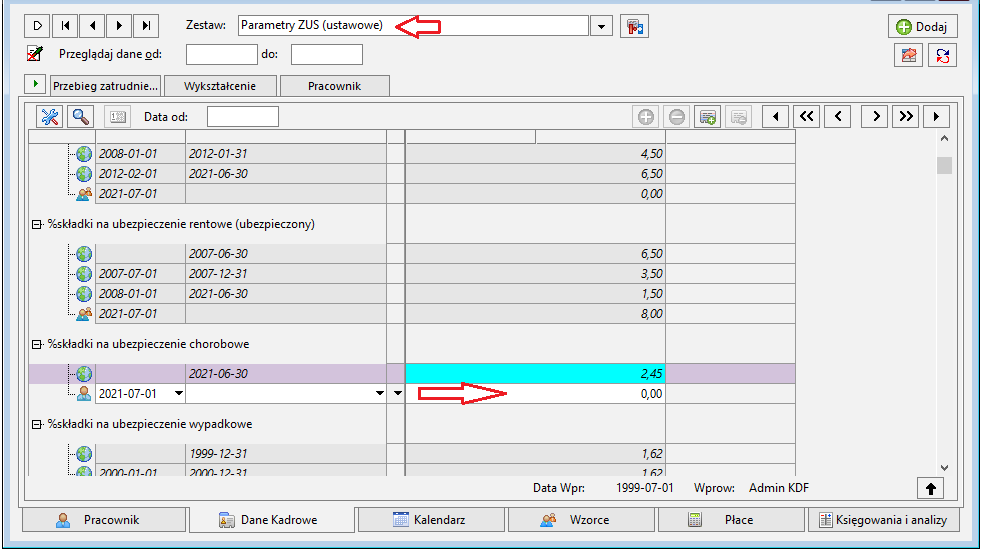Click the magnifying glass search icon
The height and width of the screenshot is (552, 984).
(x=80, y=117)
